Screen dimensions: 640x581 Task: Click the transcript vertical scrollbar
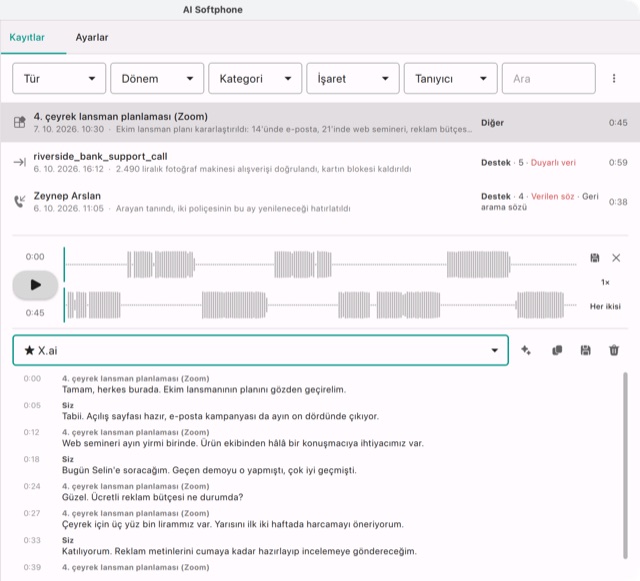click(625, 465)
